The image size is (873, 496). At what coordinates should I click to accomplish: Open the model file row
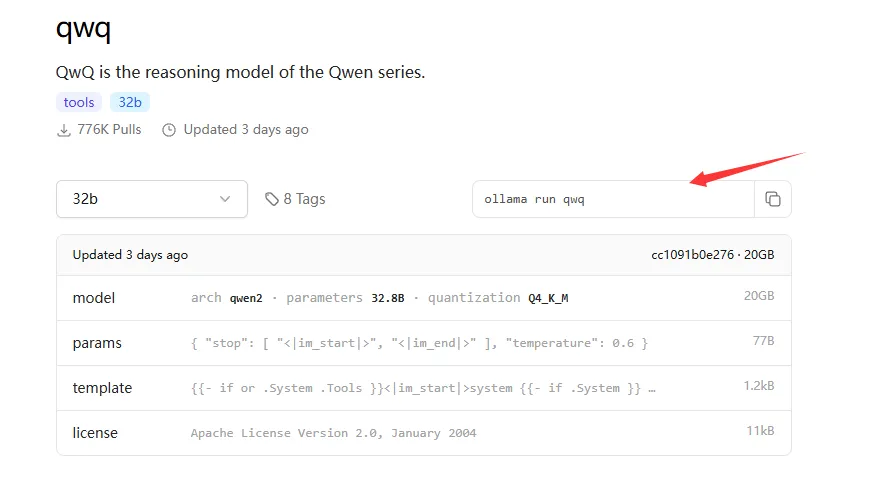[x=424, y=298]
